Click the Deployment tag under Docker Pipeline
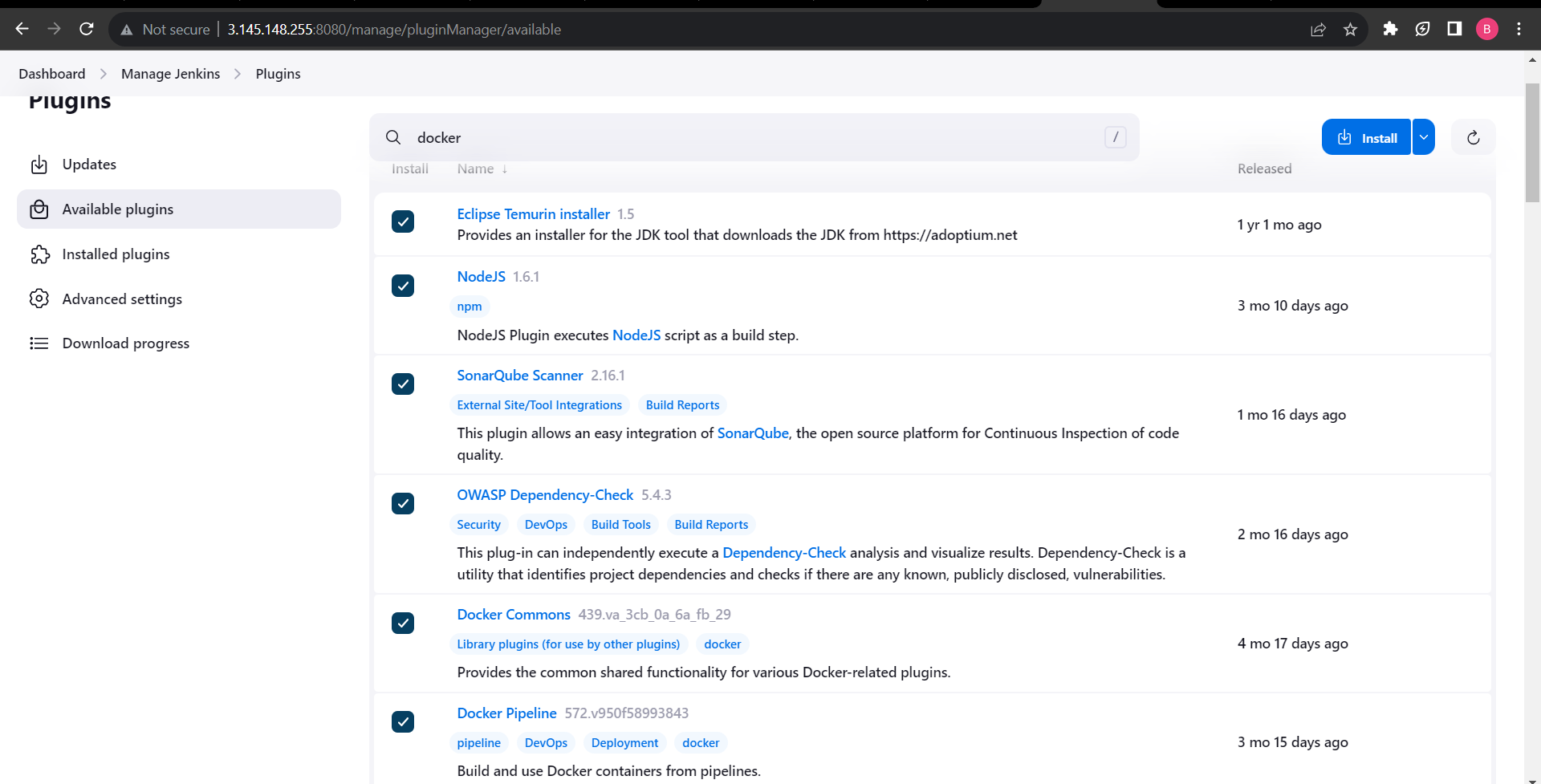The image size is (1541, 784). click(624, 743)
